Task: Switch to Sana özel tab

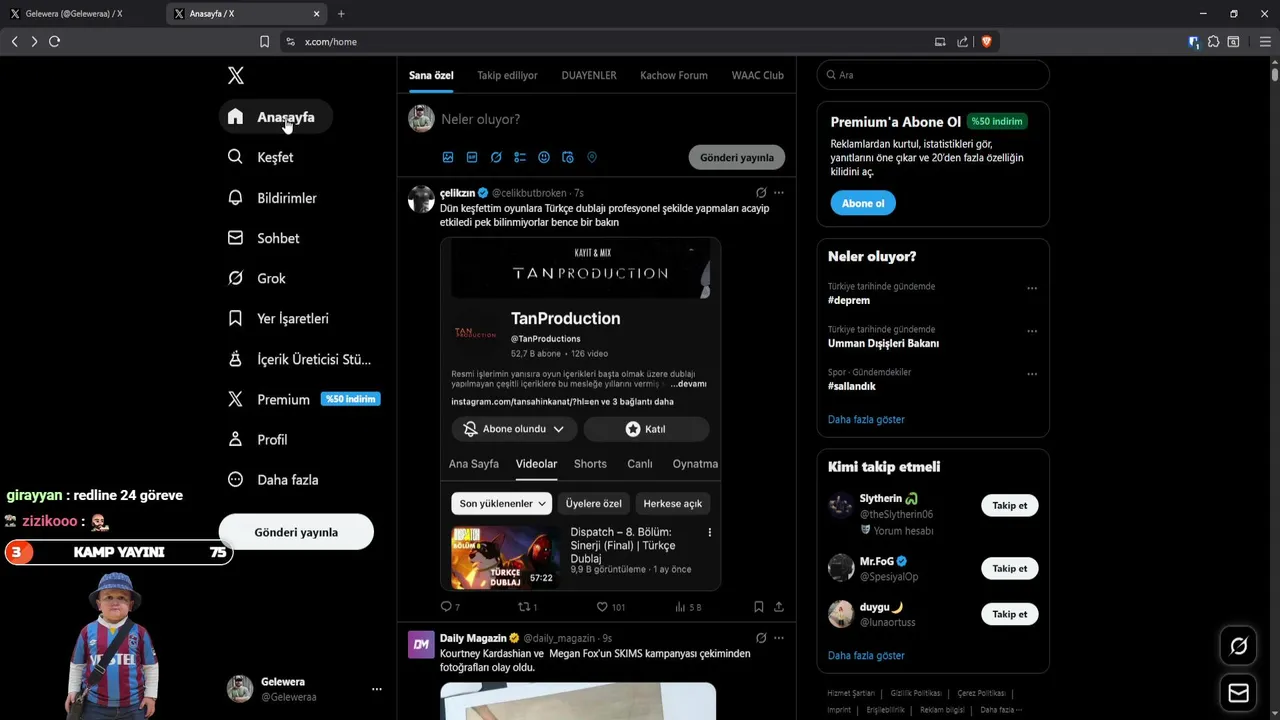Action: [x=431, y=75]
